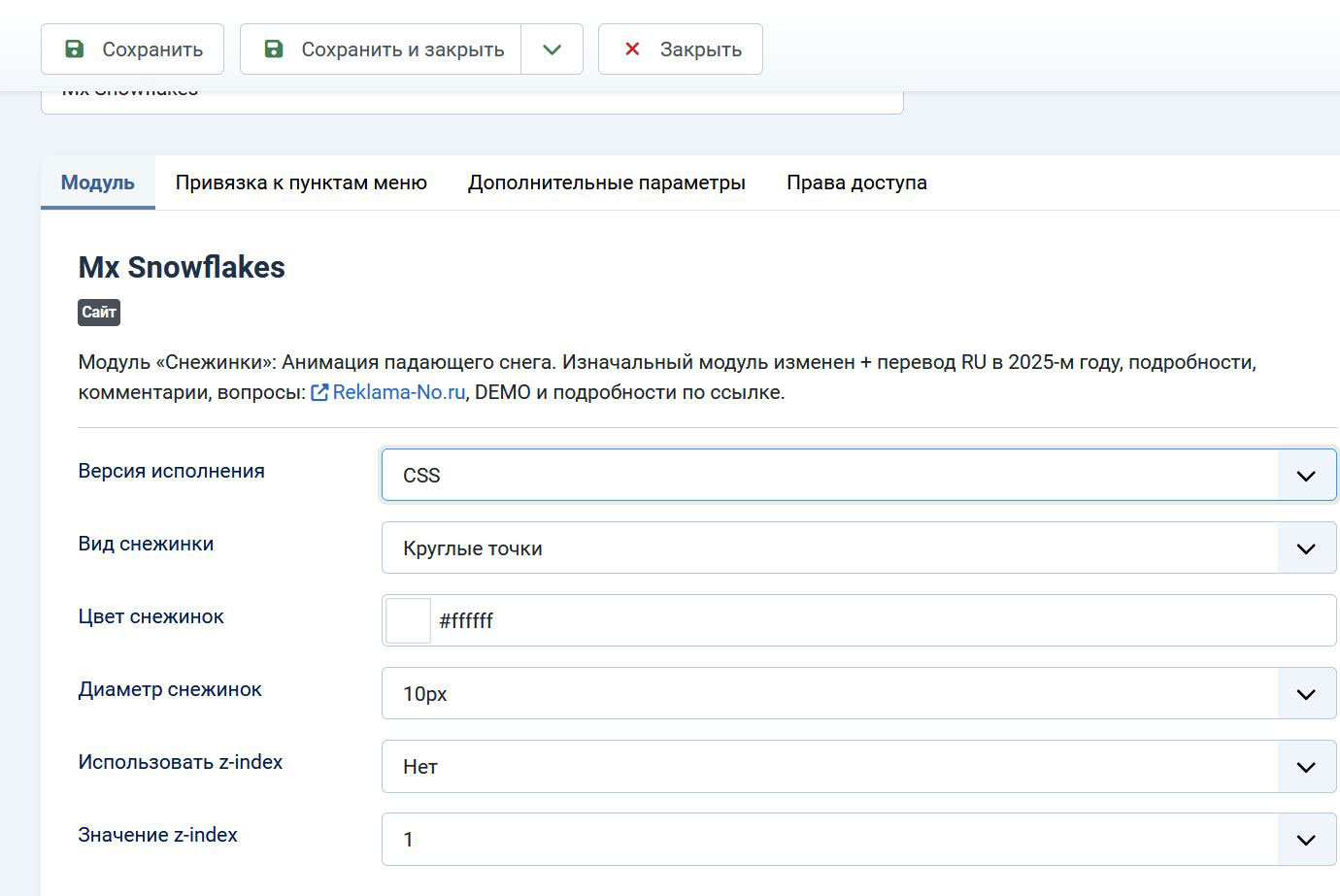Screen dimensions: 1340x896
Task: Click the Цвет снежинок label
Action: (151, 616)
